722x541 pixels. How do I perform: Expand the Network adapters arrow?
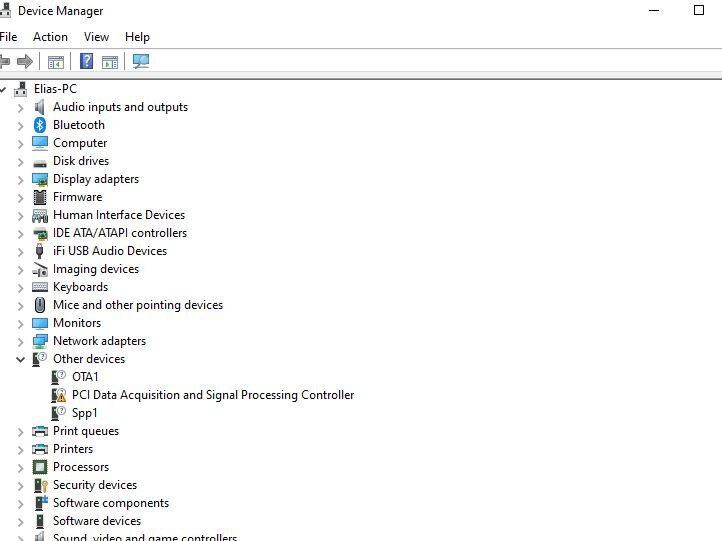pyautogui.click(x=20, y=342)
